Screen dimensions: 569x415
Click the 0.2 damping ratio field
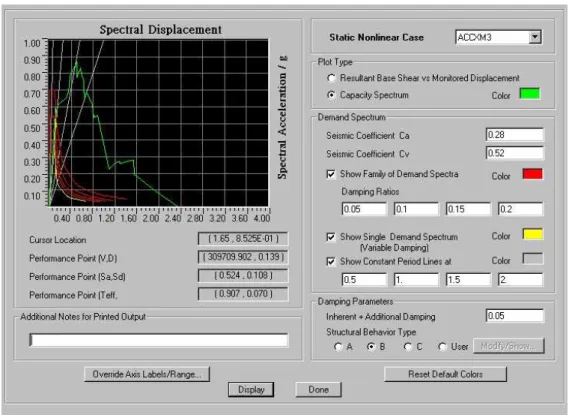click(x=520, y=209)
